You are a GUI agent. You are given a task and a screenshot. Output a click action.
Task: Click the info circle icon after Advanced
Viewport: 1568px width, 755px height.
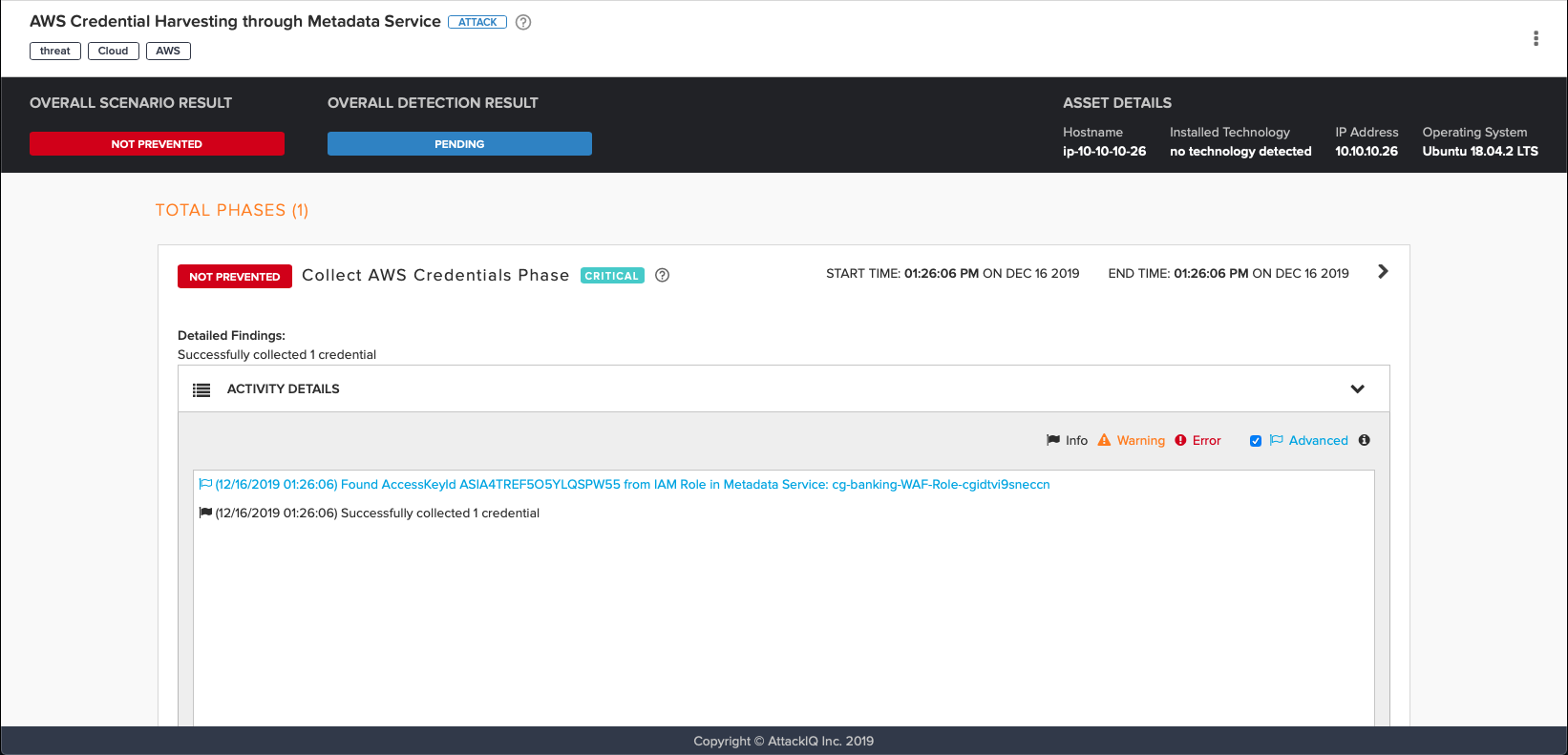click(x=1364, y=440)
